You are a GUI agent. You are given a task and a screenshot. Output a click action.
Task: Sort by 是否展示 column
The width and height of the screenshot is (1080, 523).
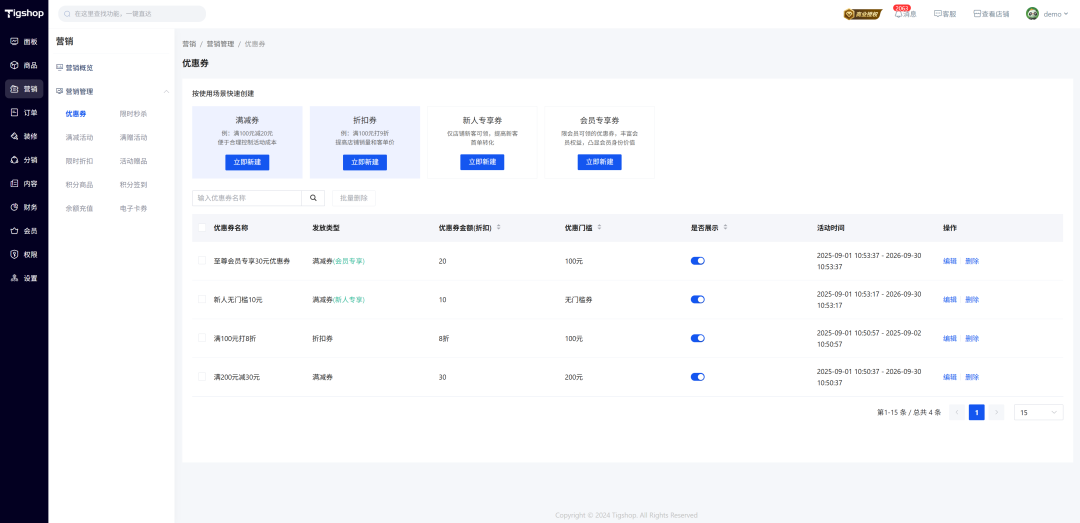[725, 227]
